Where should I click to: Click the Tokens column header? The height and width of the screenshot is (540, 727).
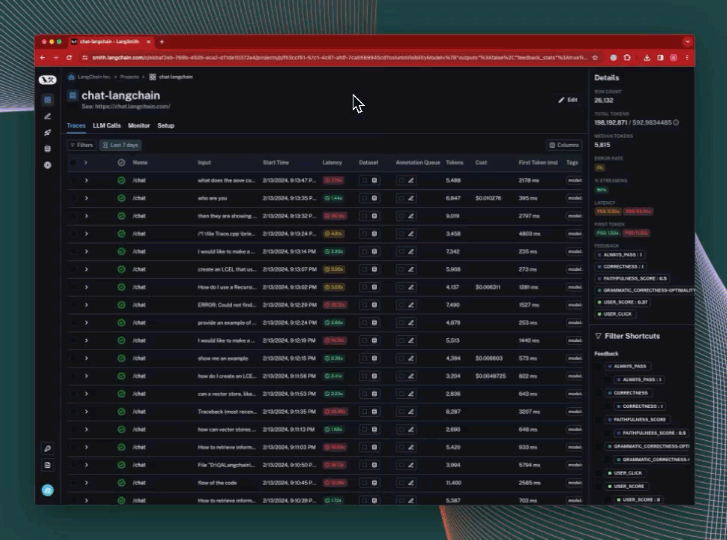click(454, 163)
